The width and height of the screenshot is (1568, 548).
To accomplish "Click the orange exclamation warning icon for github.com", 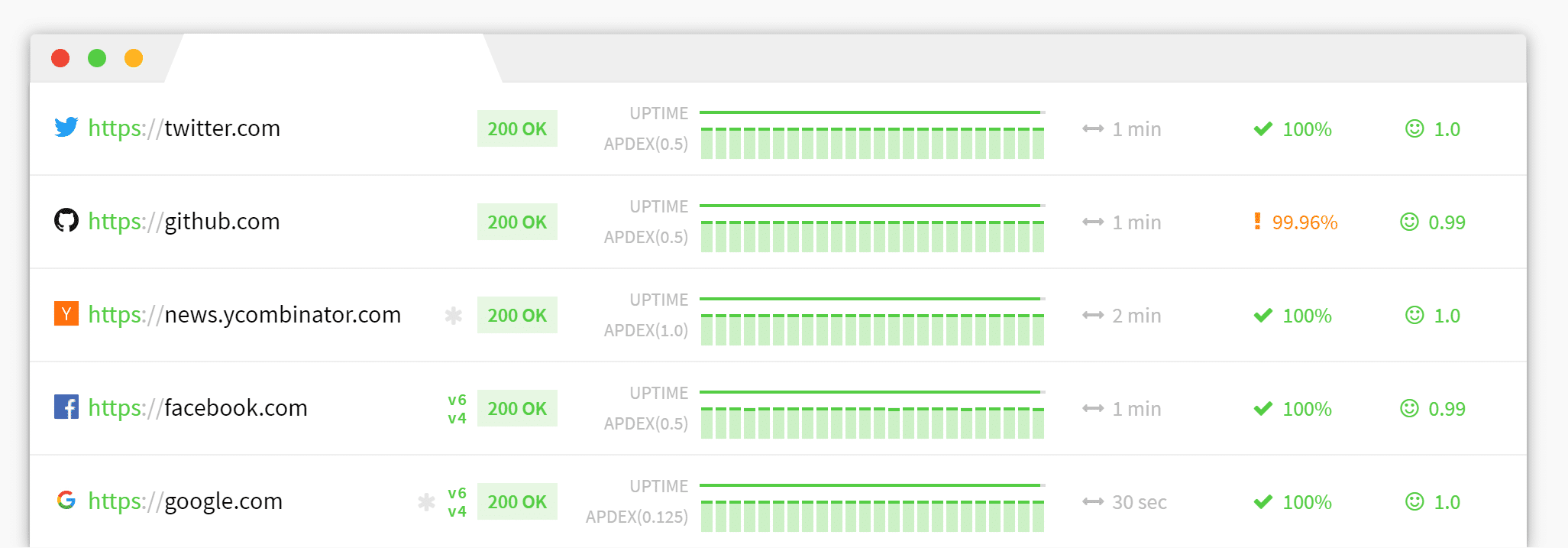I will pos(1257,222).
